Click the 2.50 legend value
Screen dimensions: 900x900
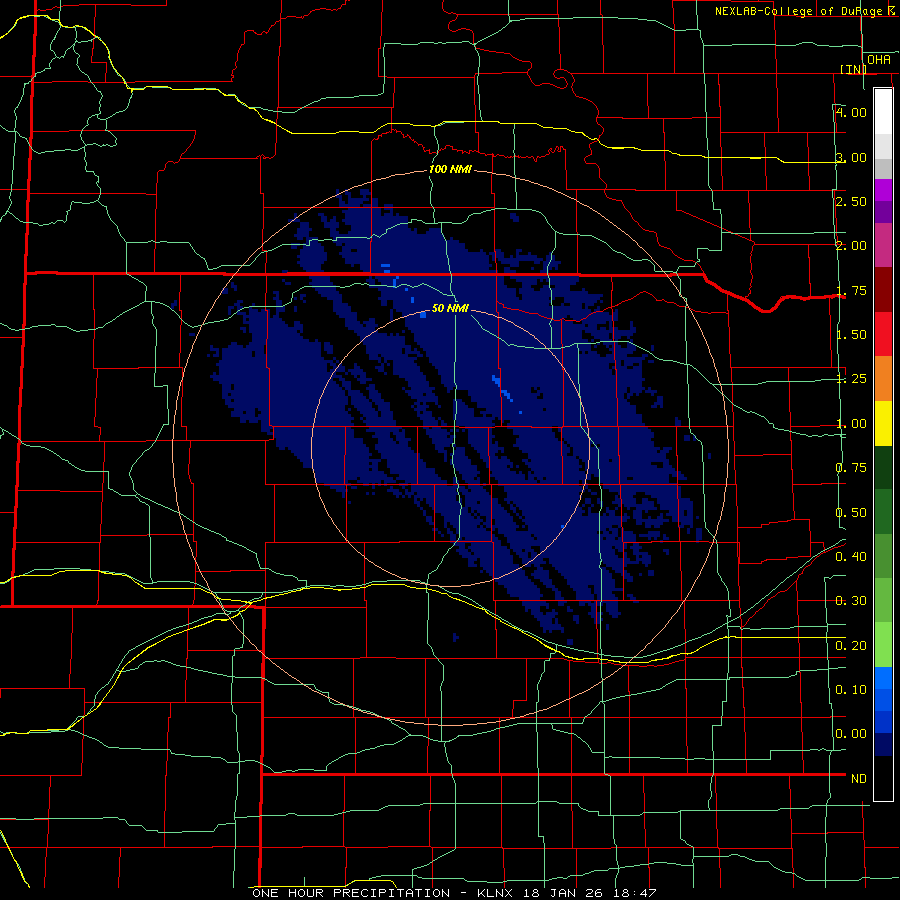(x=851, y=201)
